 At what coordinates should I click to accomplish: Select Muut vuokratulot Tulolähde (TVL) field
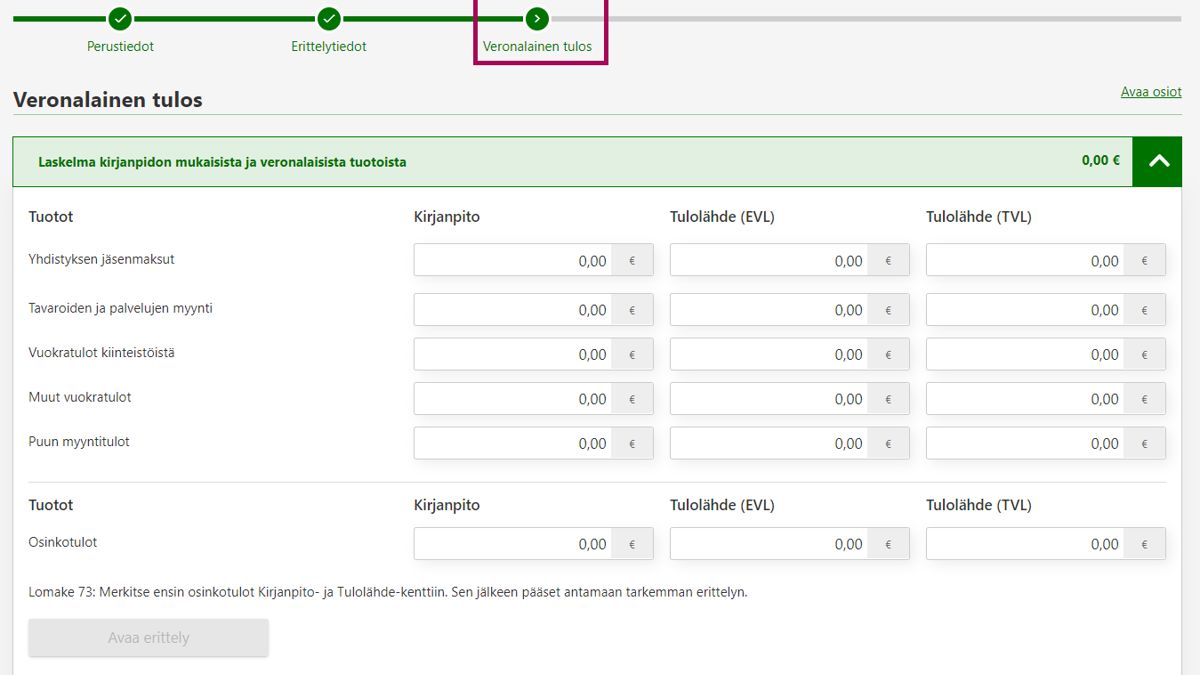click(x=1025, y=399)
